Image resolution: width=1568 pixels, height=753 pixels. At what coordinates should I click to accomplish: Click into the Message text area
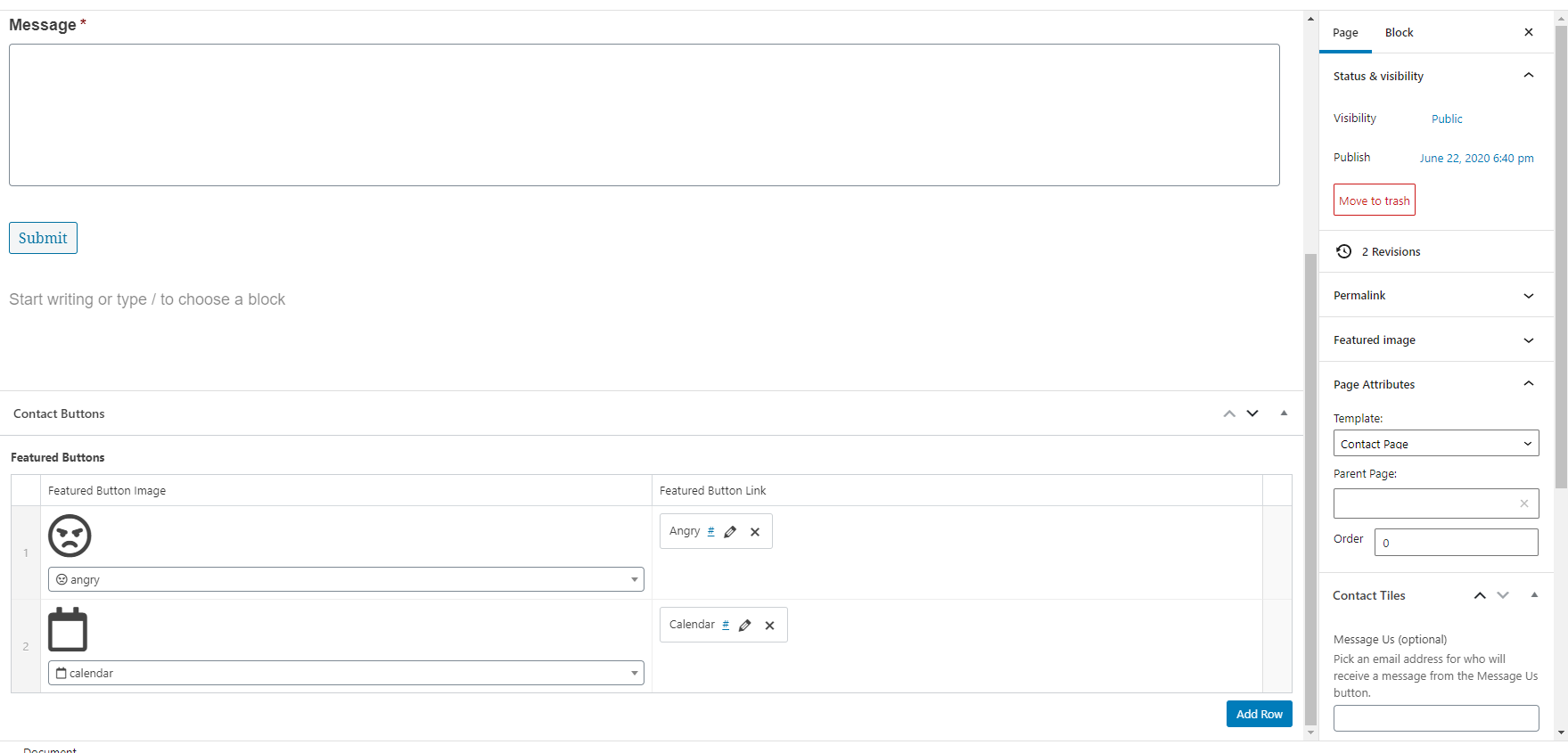point(644,115)
